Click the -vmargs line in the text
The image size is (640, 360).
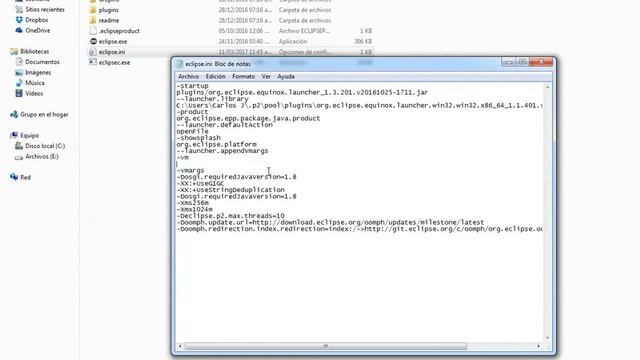pos(190,171)
